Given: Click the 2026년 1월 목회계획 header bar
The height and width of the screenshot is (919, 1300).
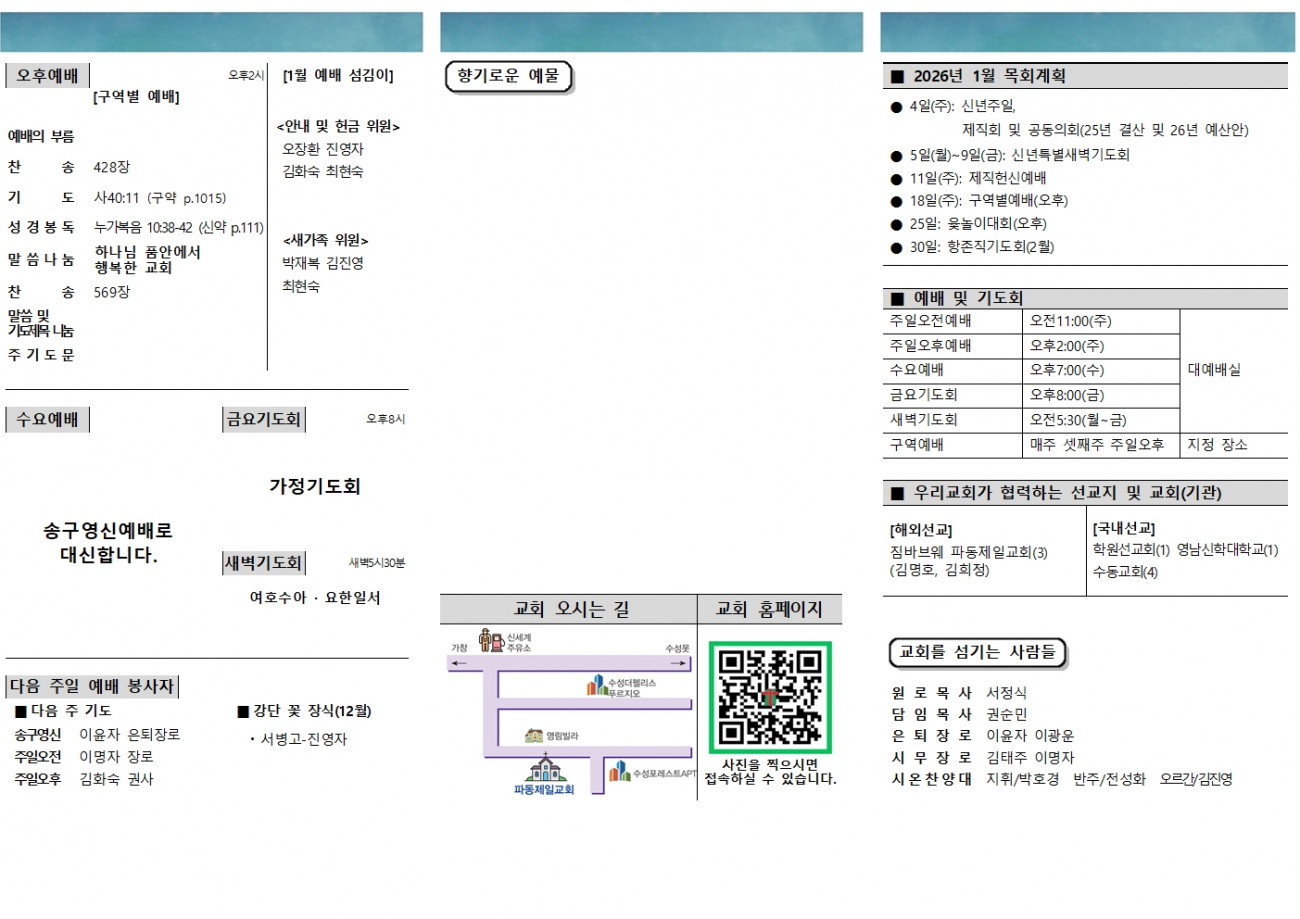Looking at the screenshot, I should coord(1085,76).
